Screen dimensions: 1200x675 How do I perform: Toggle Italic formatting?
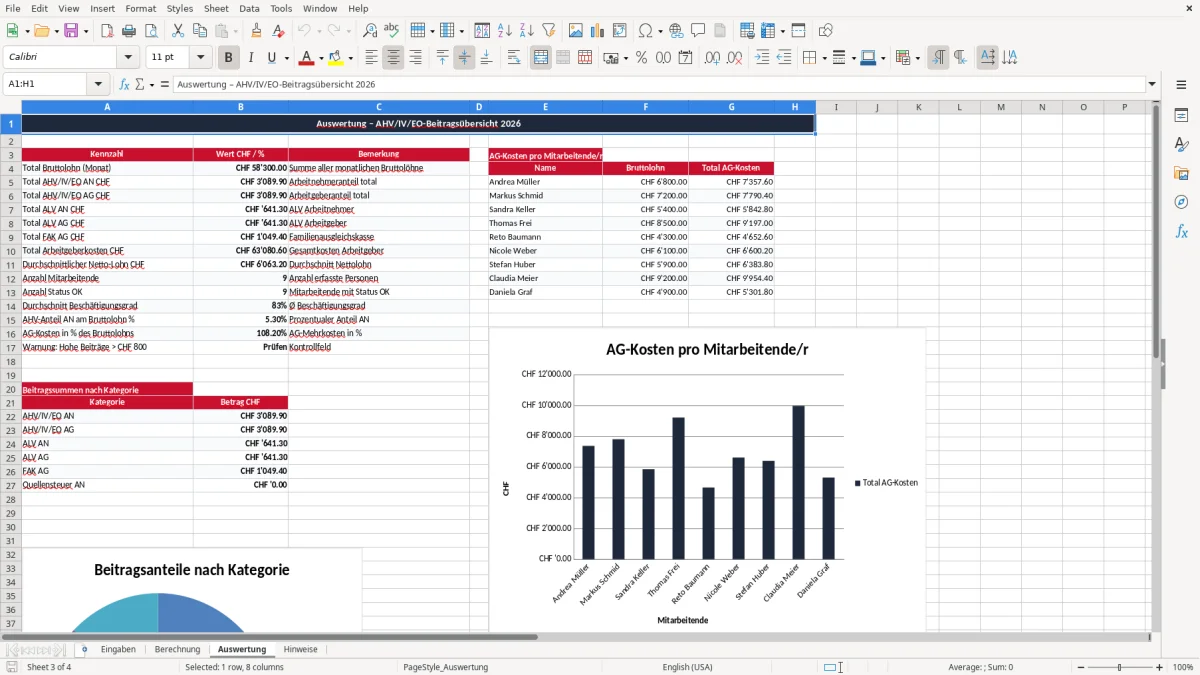click(x=251, y=58)
